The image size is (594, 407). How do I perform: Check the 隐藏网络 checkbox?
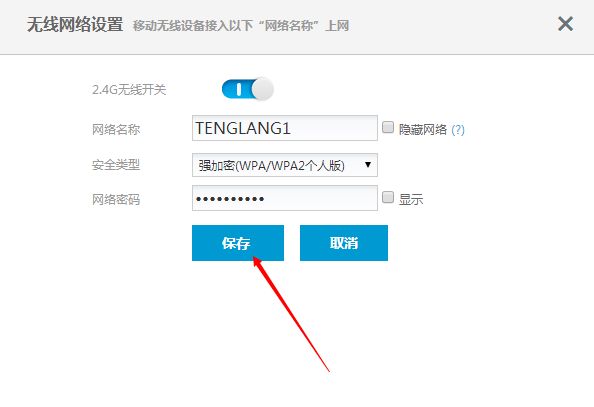388,127
